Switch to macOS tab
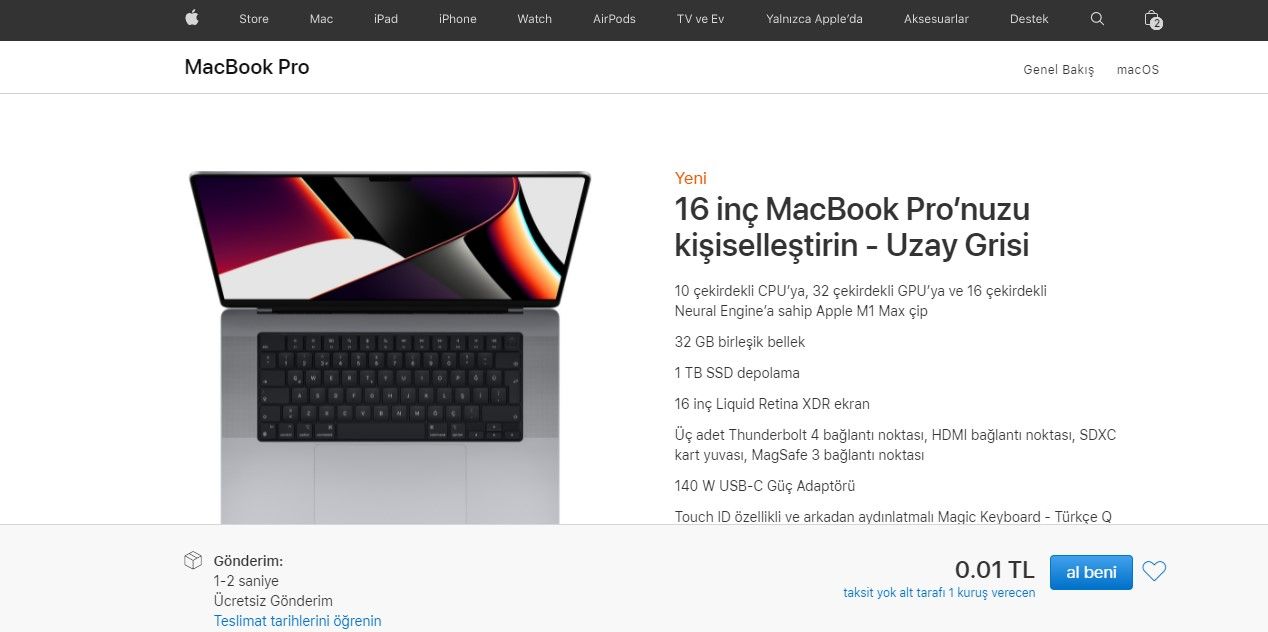The height and width of the screenshot is (632, 1268). [x=1138, y=70]
